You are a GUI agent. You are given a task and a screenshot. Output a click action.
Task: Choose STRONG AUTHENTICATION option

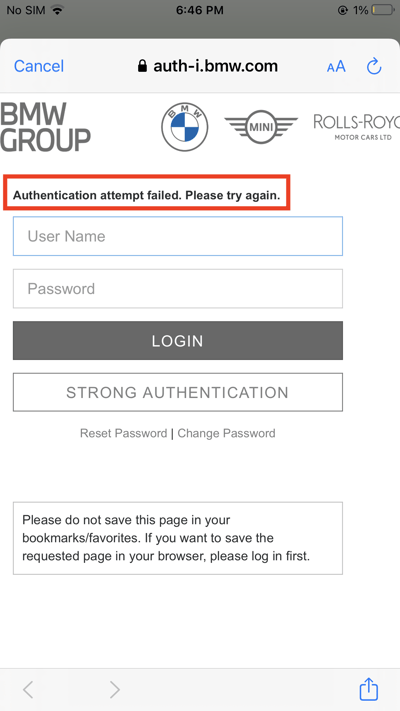[x=178, y=392]
